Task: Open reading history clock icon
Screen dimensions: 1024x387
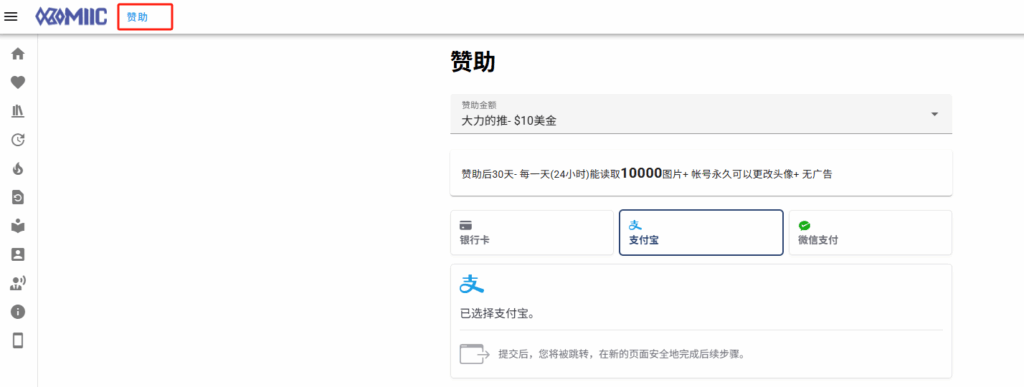Action: click(x=18, y=140)
